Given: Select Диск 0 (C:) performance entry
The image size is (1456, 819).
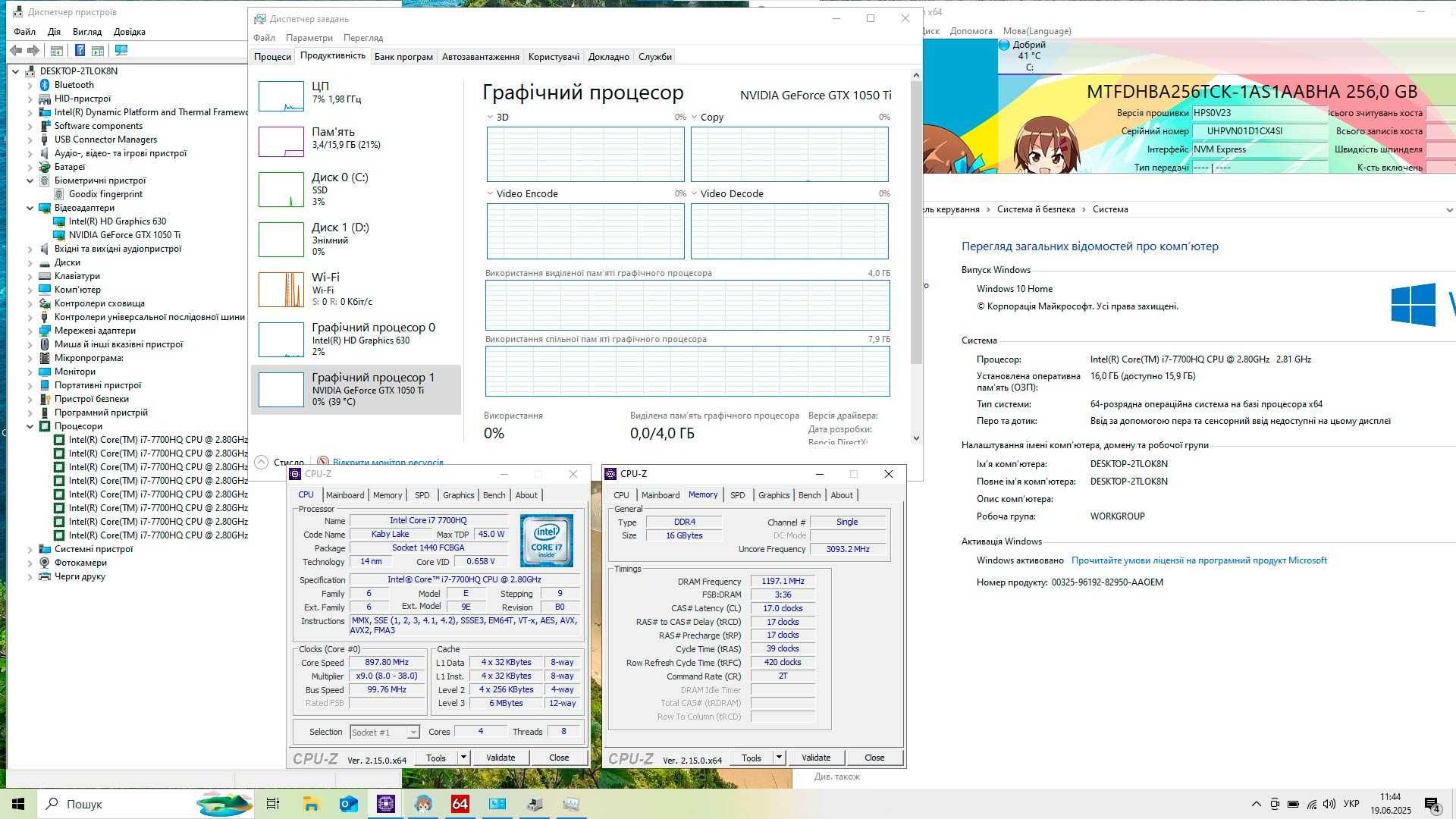Looking at the screenshot, I should [356, 189].
